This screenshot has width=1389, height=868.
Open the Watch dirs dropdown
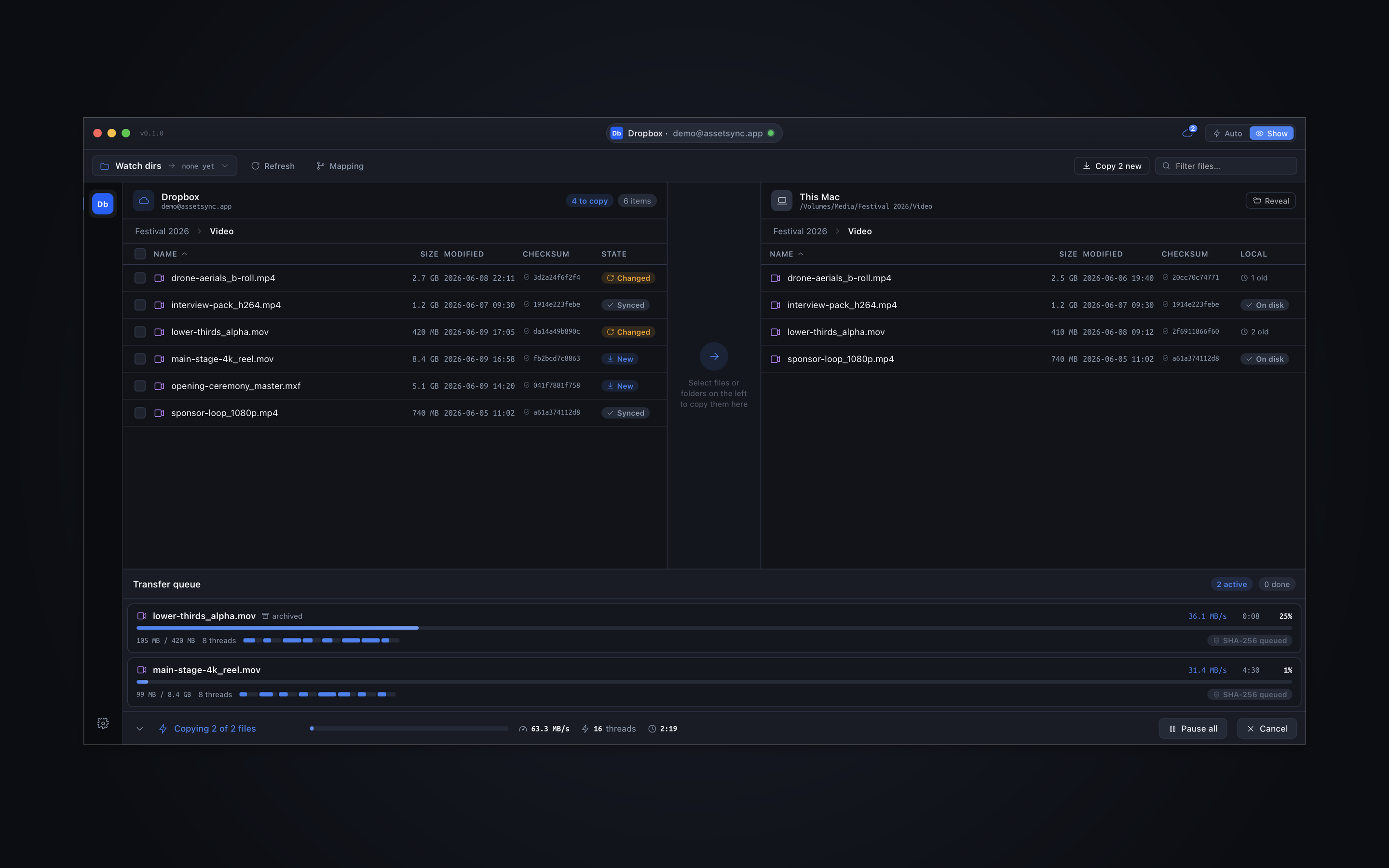(x=165, y=166)
